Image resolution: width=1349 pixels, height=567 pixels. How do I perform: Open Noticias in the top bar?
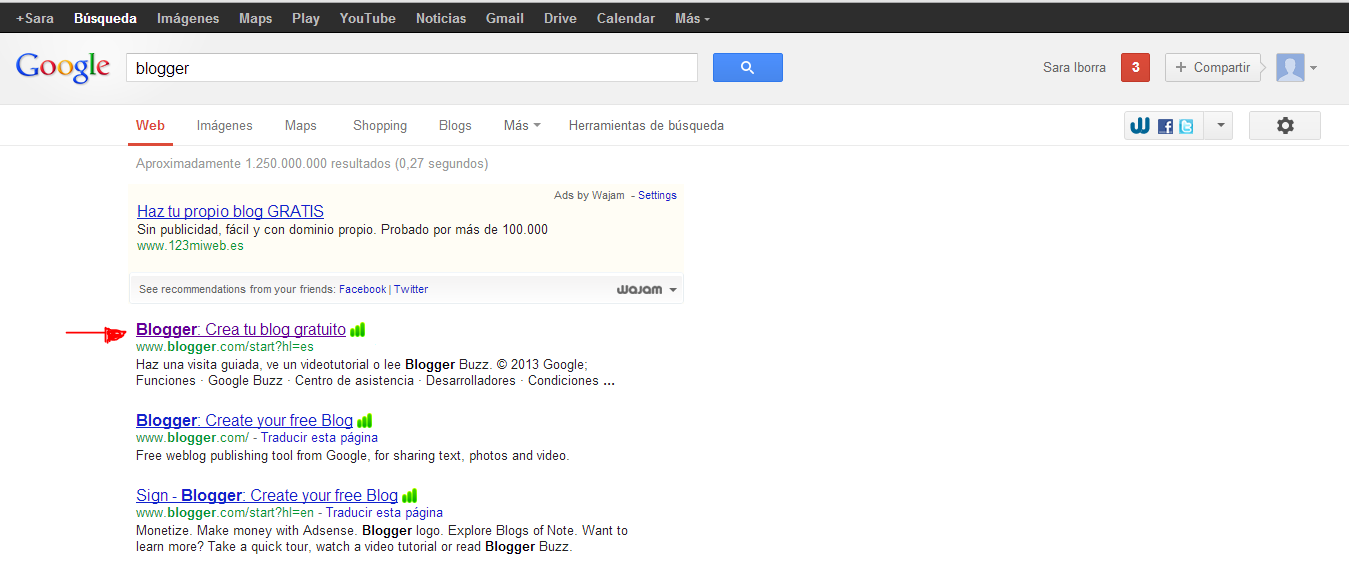441,18
